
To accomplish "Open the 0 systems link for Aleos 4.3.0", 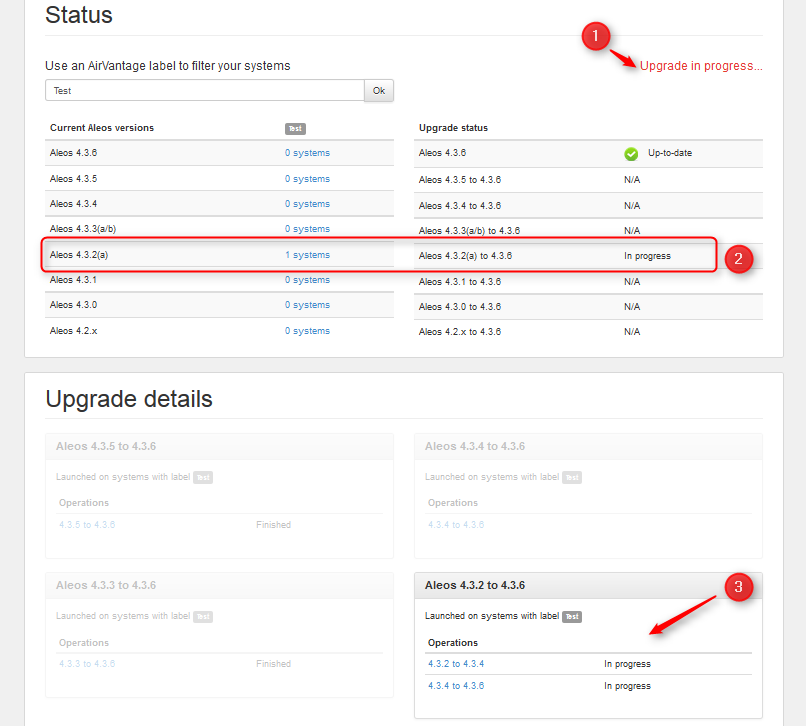I will [x=307, y=305].
